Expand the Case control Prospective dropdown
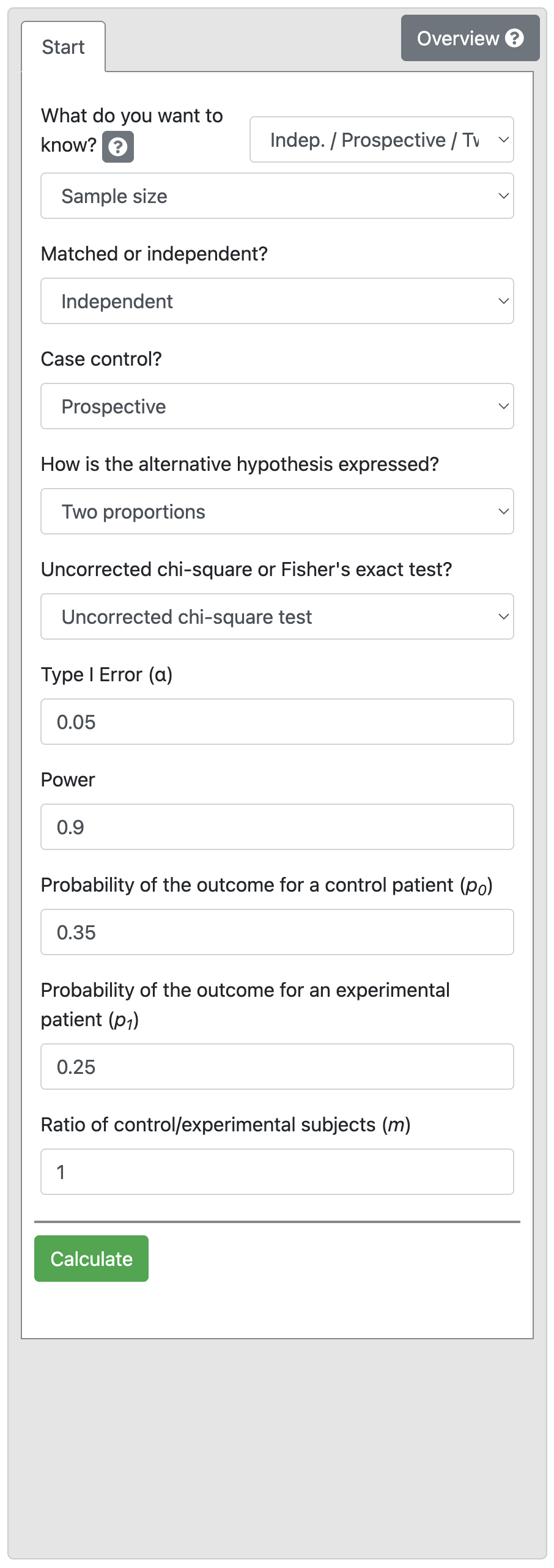554x1568 pixels. click(x=276, y=407)
